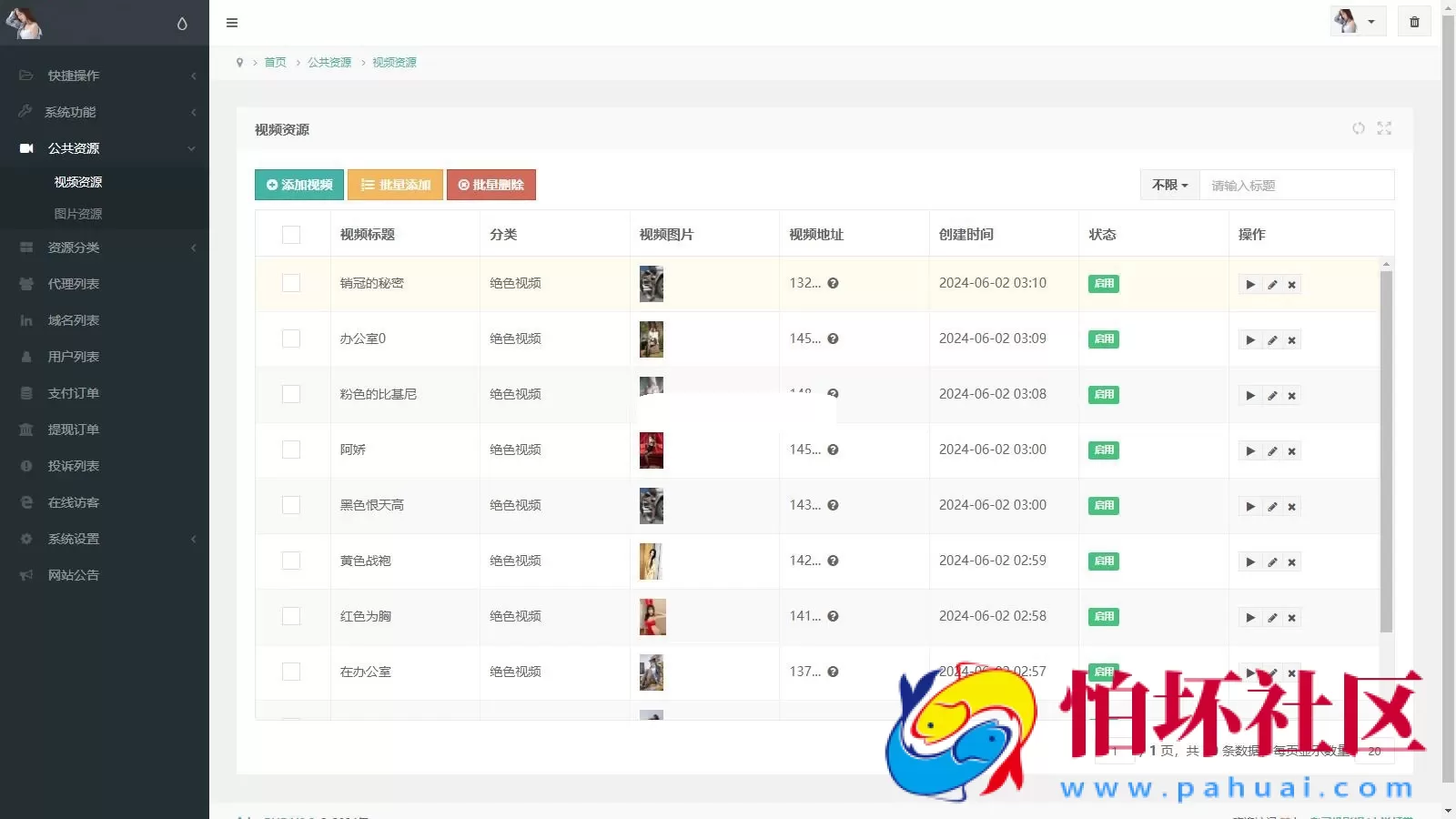Go to 支付订单 in sidebar
Viewport: 1456px width, 819px height.
point(74,393)
